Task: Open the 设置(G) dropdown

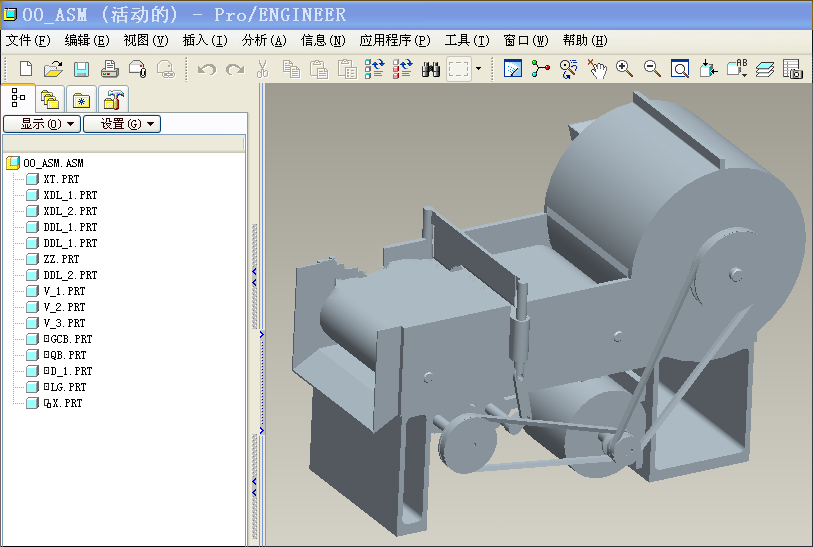Action: [x=121, y=124]
